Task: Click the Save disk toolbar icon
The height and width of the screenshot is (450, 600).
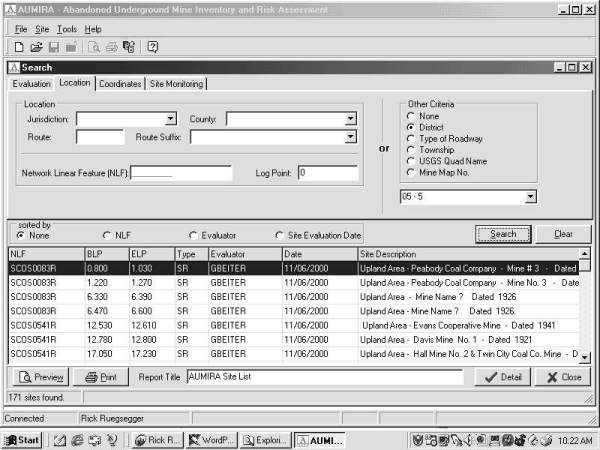Action: pos(52,47)
